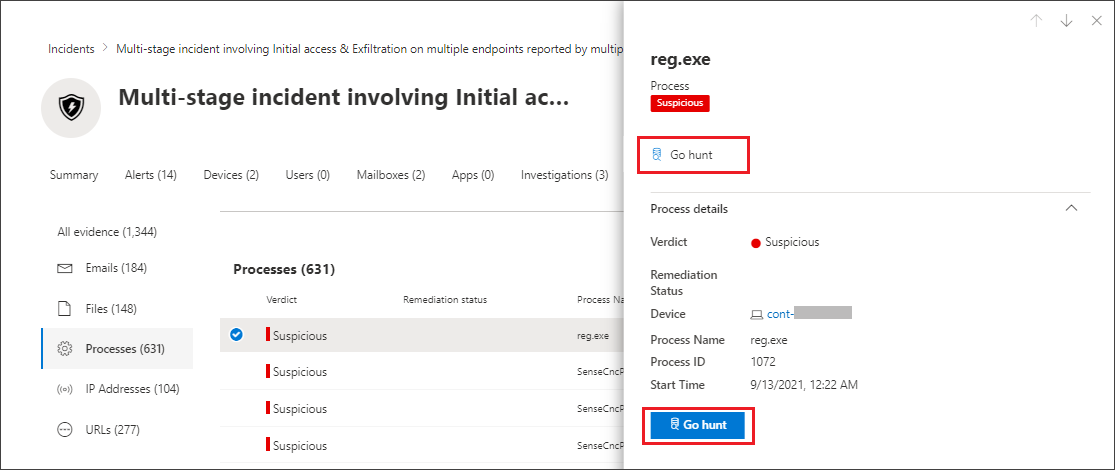The width and height of the screenshot is (1115, 470).
Task: Go to next item with down arrow
Action: [x=1066, y=21]
